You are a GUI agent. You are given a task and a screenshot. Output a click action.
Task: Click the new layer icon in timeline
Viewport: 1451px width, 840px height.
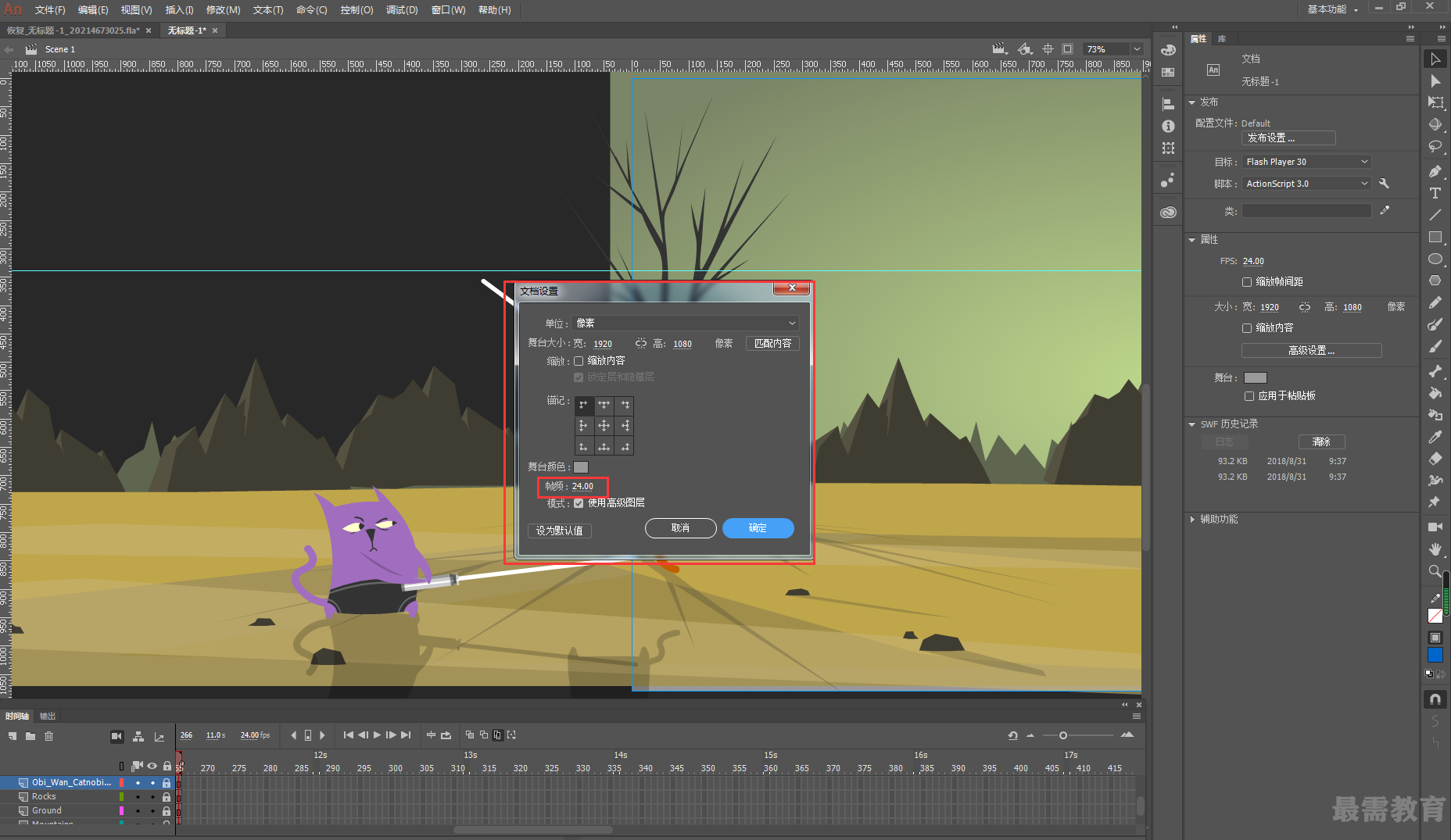pyautogui.click(x=13, y=736)
